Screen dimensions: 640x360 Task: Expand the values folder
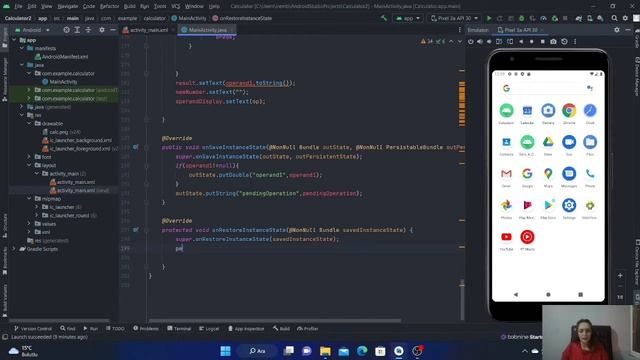[29, 224]
